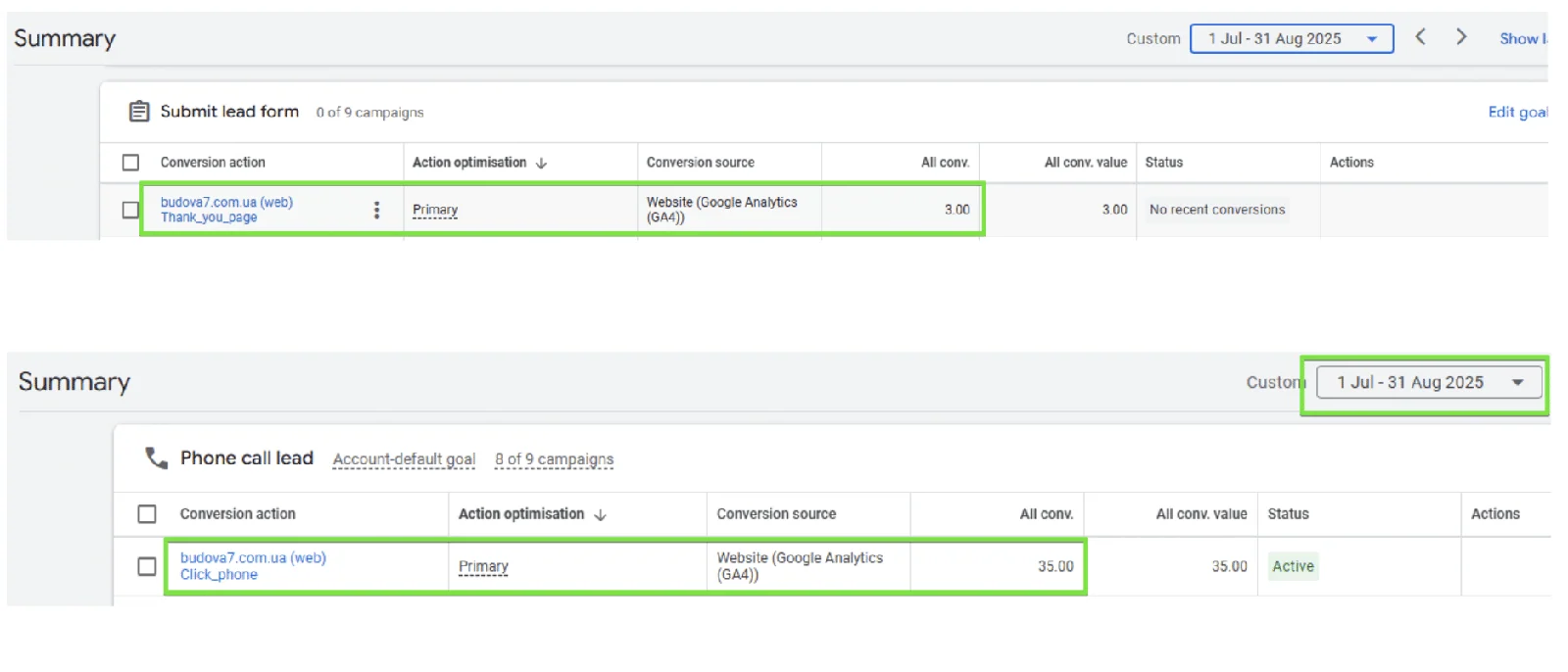Open the budova7.com.ua Click_phone conversion action

(x=253, y=566)
